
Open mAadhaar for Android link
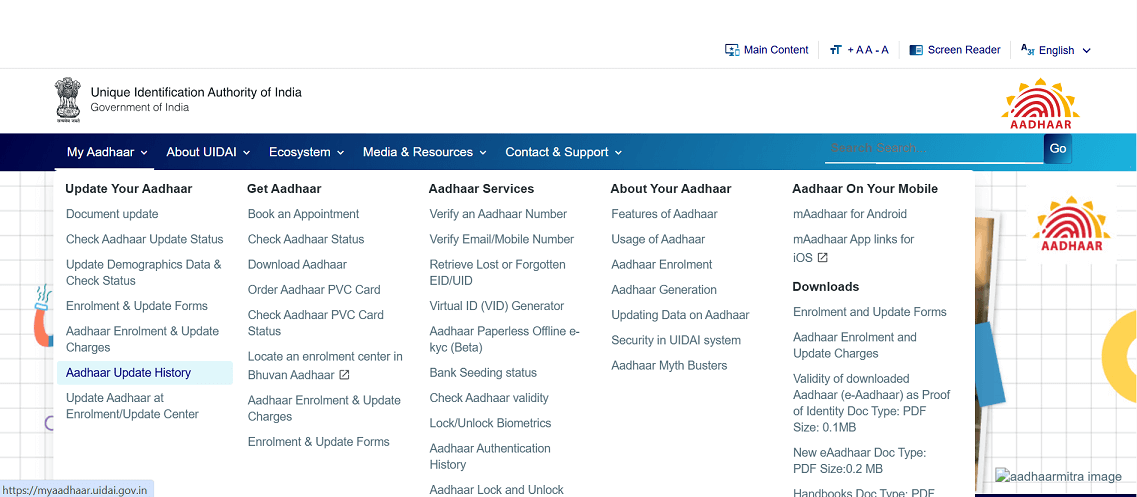coord(849,214)
